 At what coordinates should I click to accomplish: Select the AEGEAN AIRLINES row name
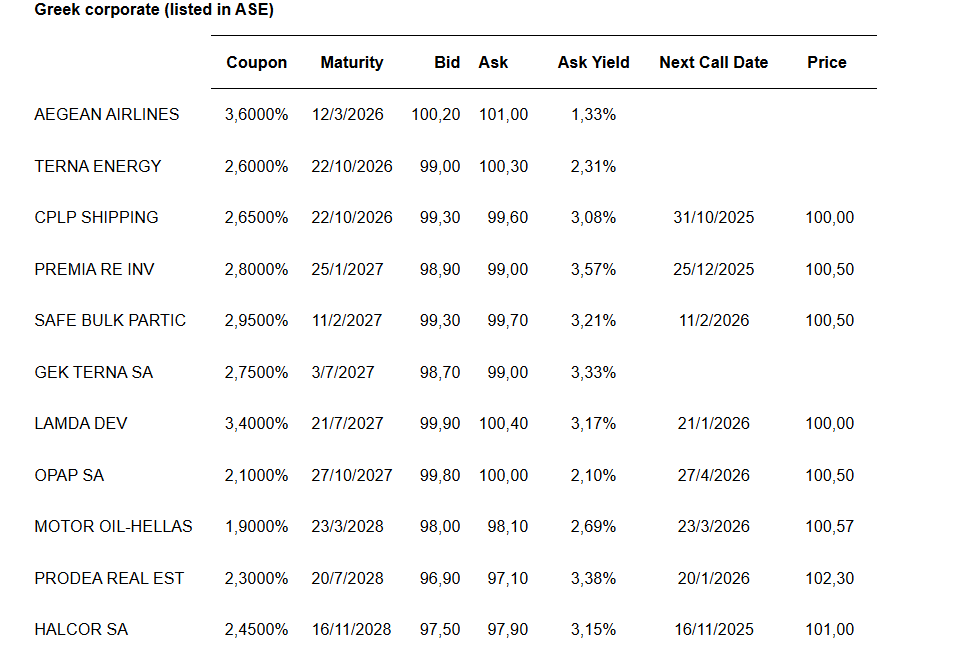coord(107,114)
